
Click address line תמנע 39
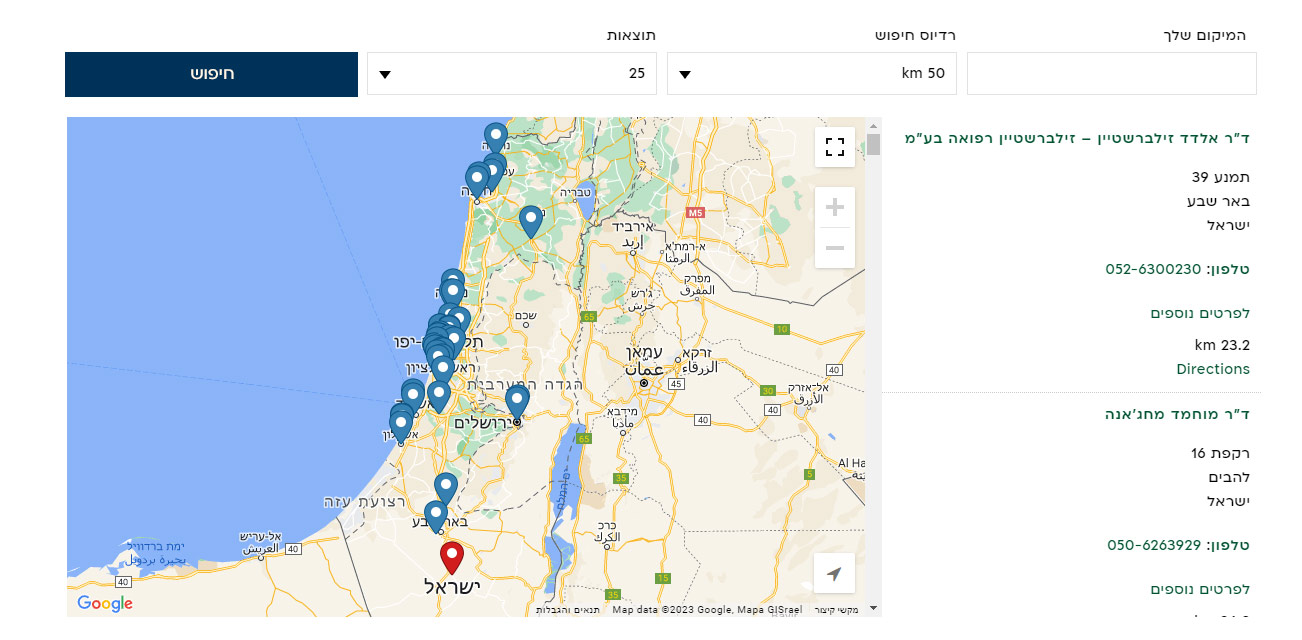(1221, 178)
